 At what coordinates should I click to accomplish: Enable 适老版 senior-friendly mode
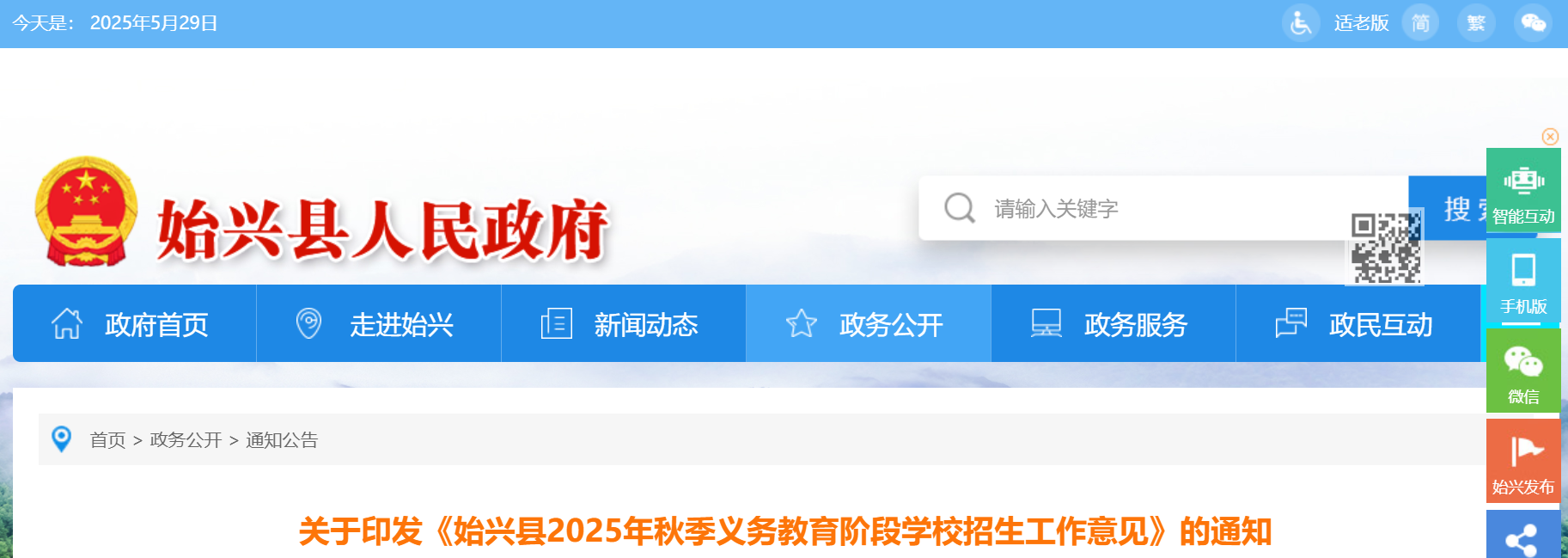click(1361, 23)
